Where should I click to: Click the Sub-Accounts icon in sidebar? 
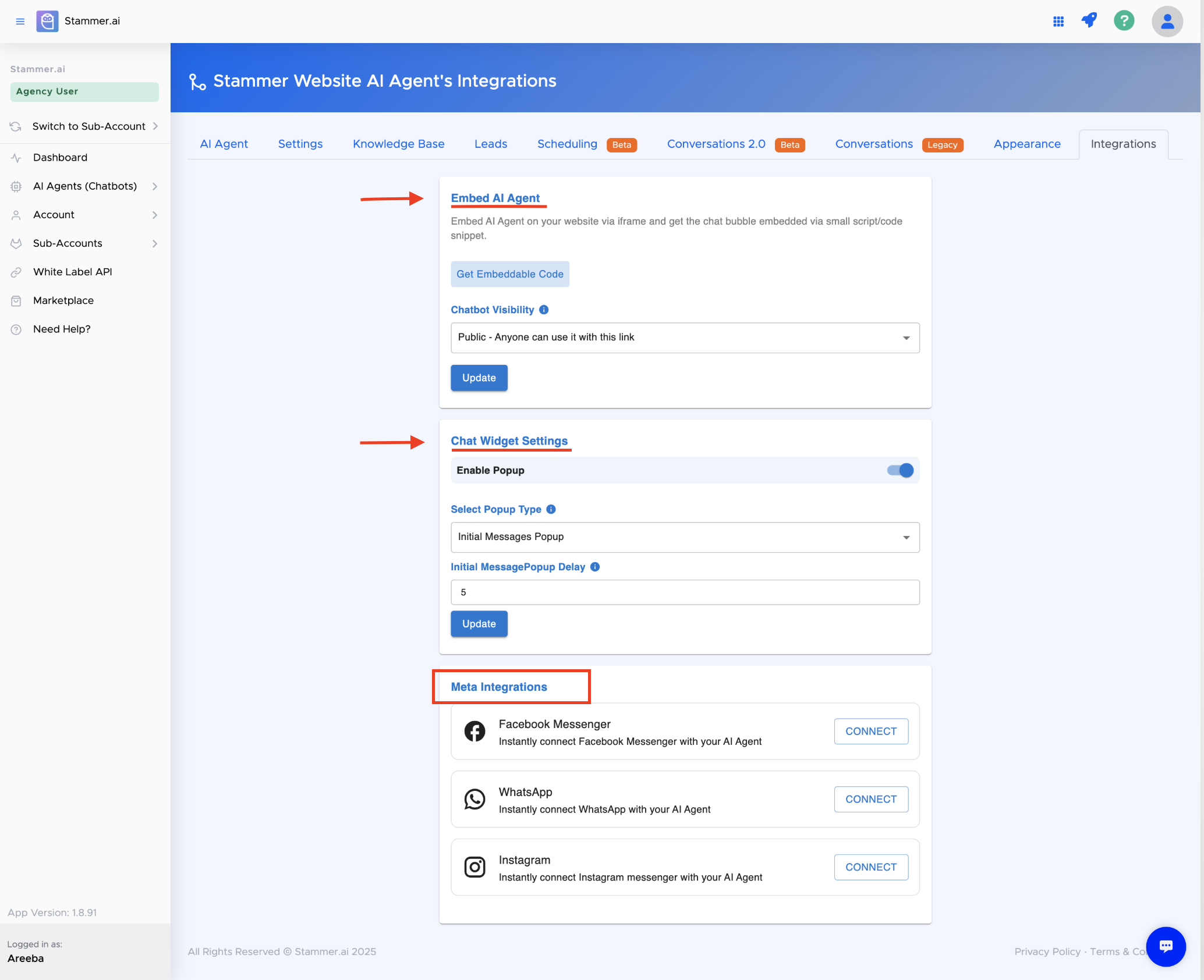(16, 243)
